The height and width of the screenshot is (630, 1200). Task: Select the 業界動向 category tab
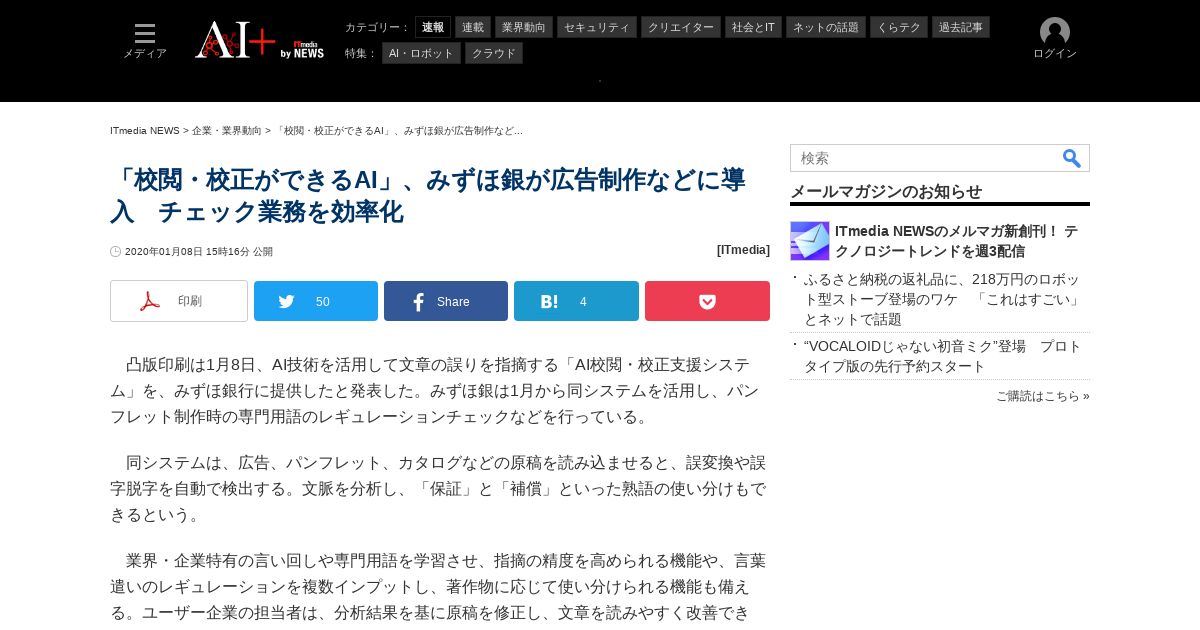click(524, 27)
